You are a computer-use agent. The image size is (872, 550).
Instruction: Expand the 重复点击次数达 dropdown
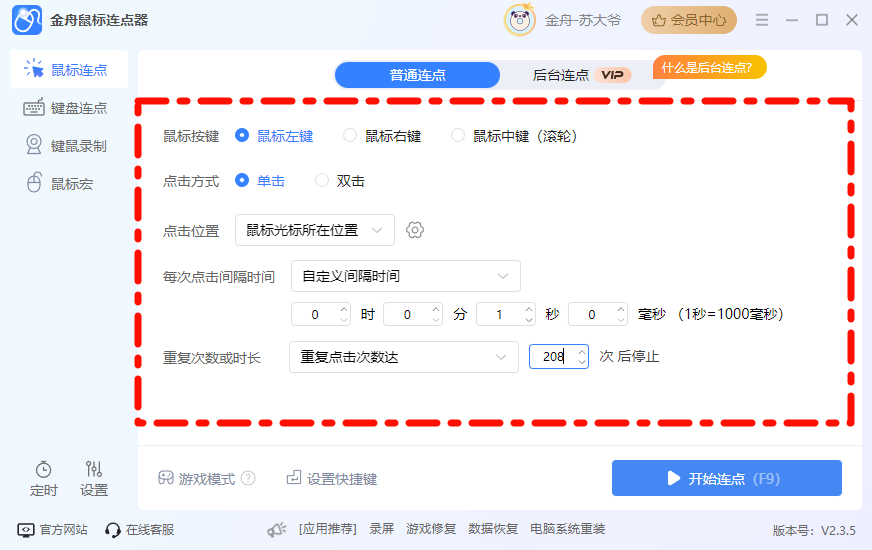404,357
